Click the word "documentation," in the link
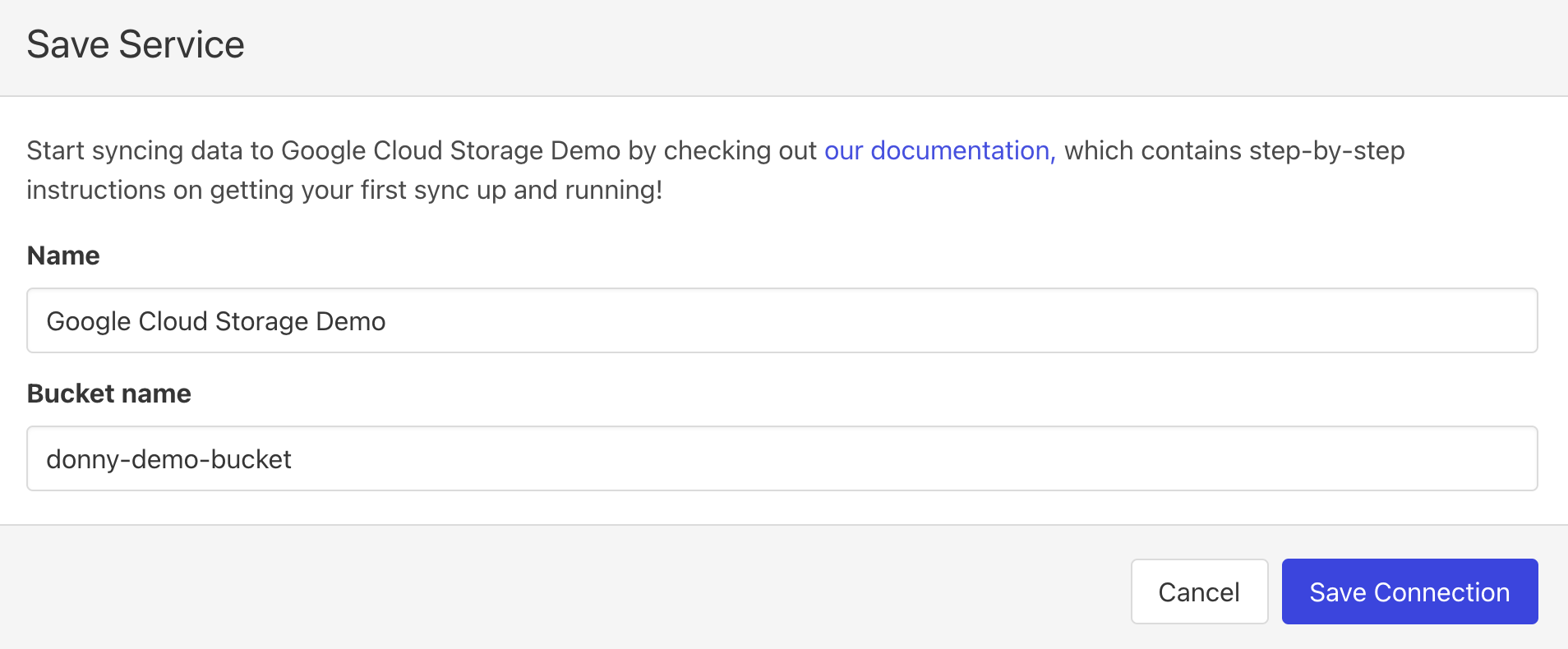Image resolution: width=1568 pixels, height=649 pixels. click(962, 151)
